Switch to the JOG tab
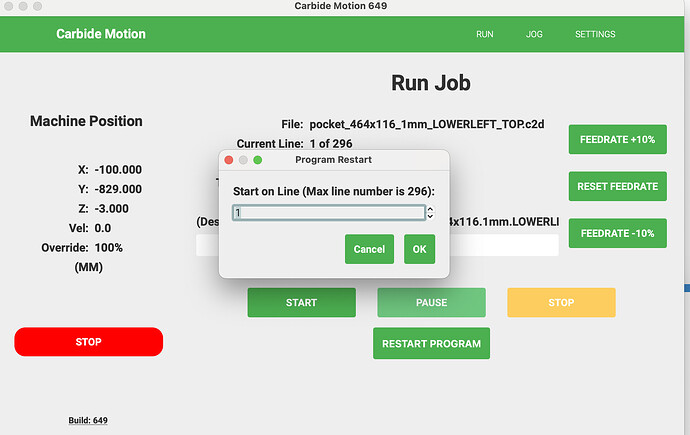This screenshot has height=435, width=690. (534, 34)
